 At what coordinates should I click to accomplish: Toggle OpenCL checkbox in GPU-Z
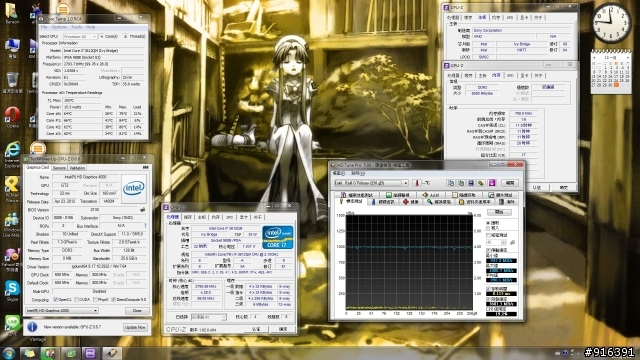[x=56, y=300]
